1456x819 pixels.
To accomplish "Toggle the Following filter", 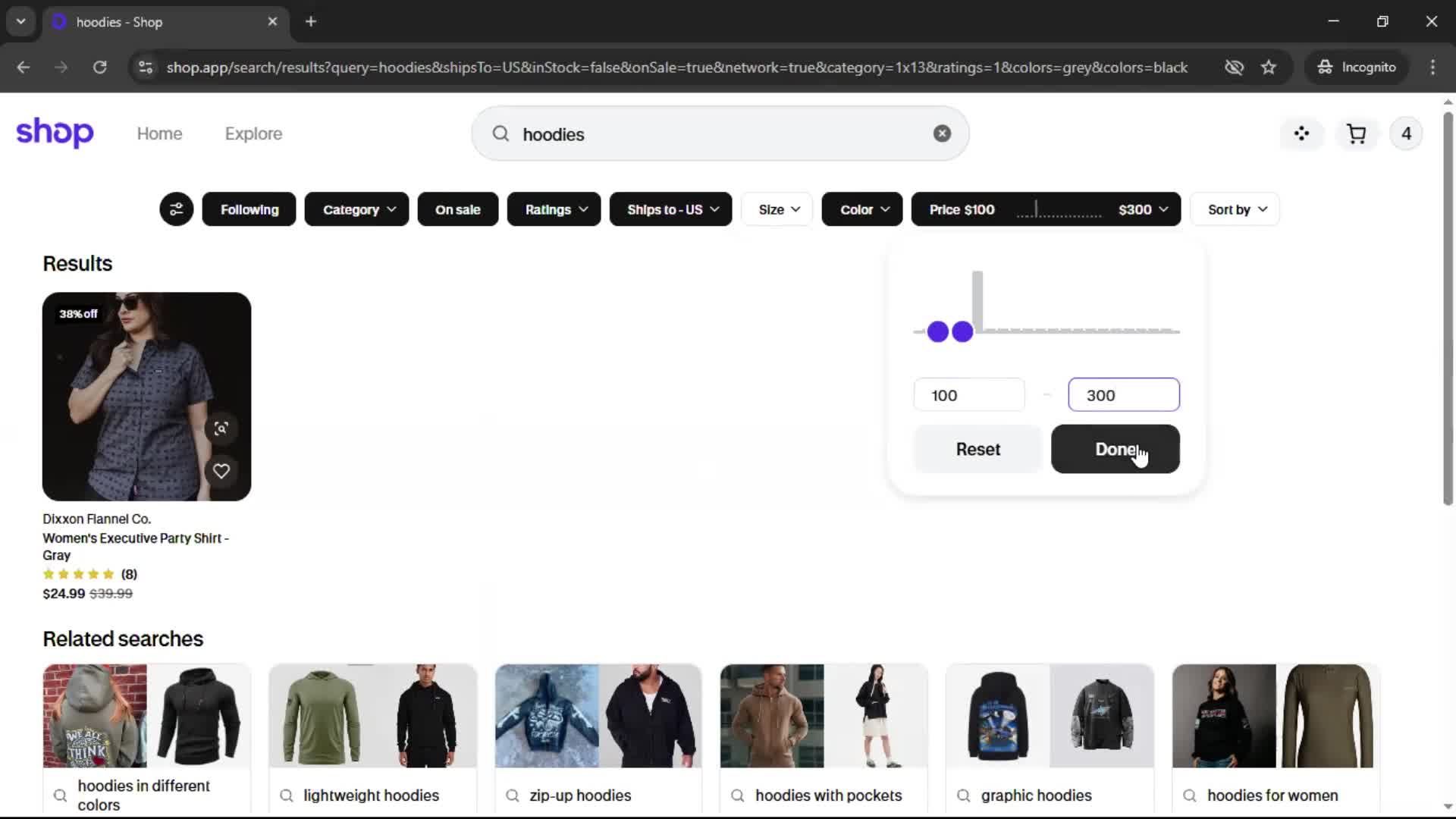I will [249, 209].
